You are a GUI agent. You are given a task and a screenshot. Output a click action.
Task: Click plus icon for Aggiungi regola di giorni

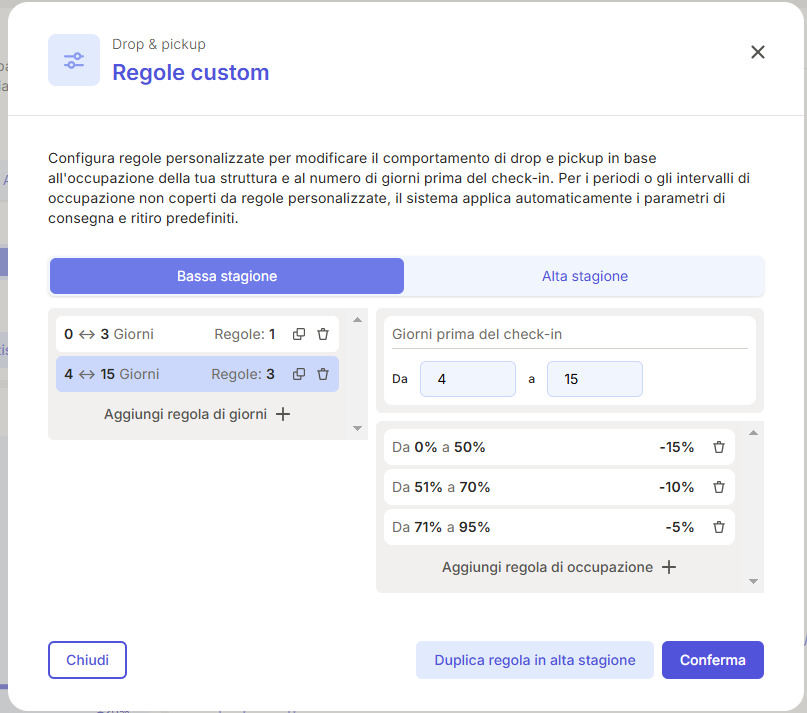pos(283,414)
